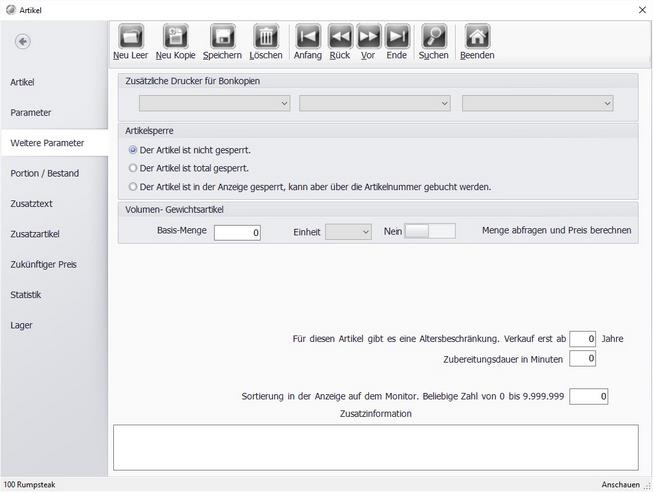
Task: Create a copy with Neu Kopie icon
Action: [175, 37]
